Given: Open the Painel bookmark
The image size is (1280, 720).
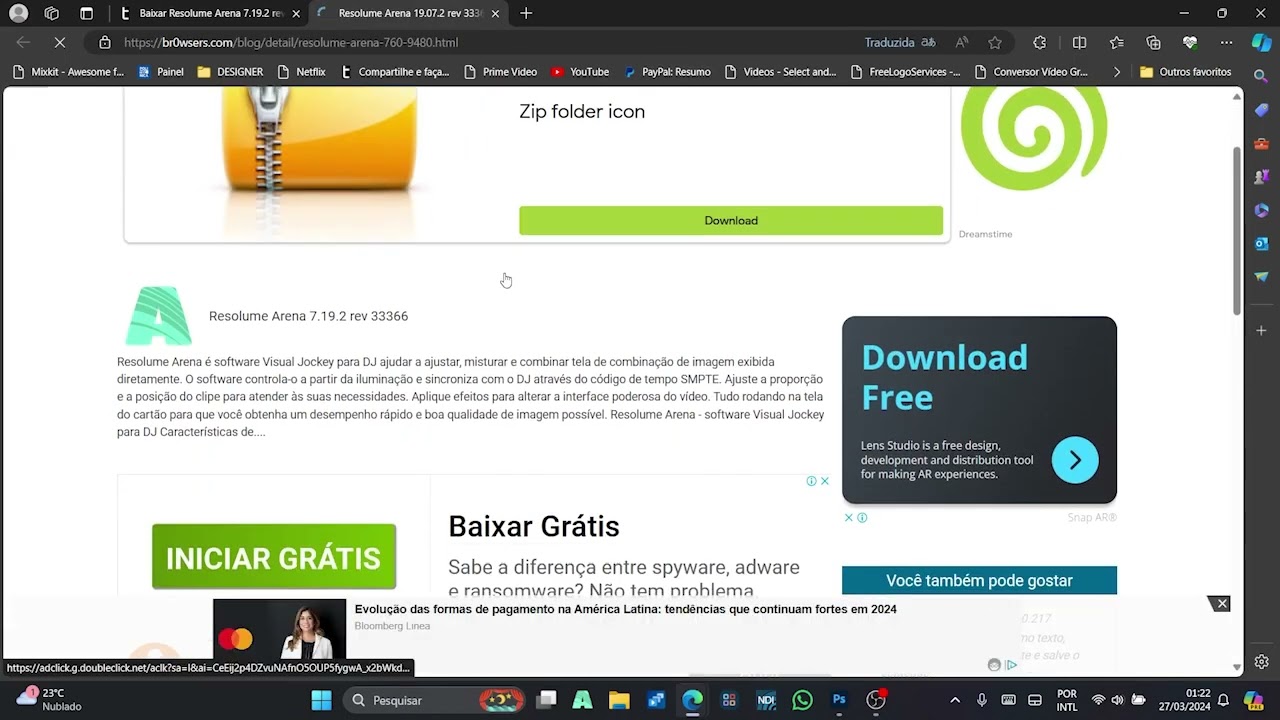Looking at the screenshot, I should (161, 72).
